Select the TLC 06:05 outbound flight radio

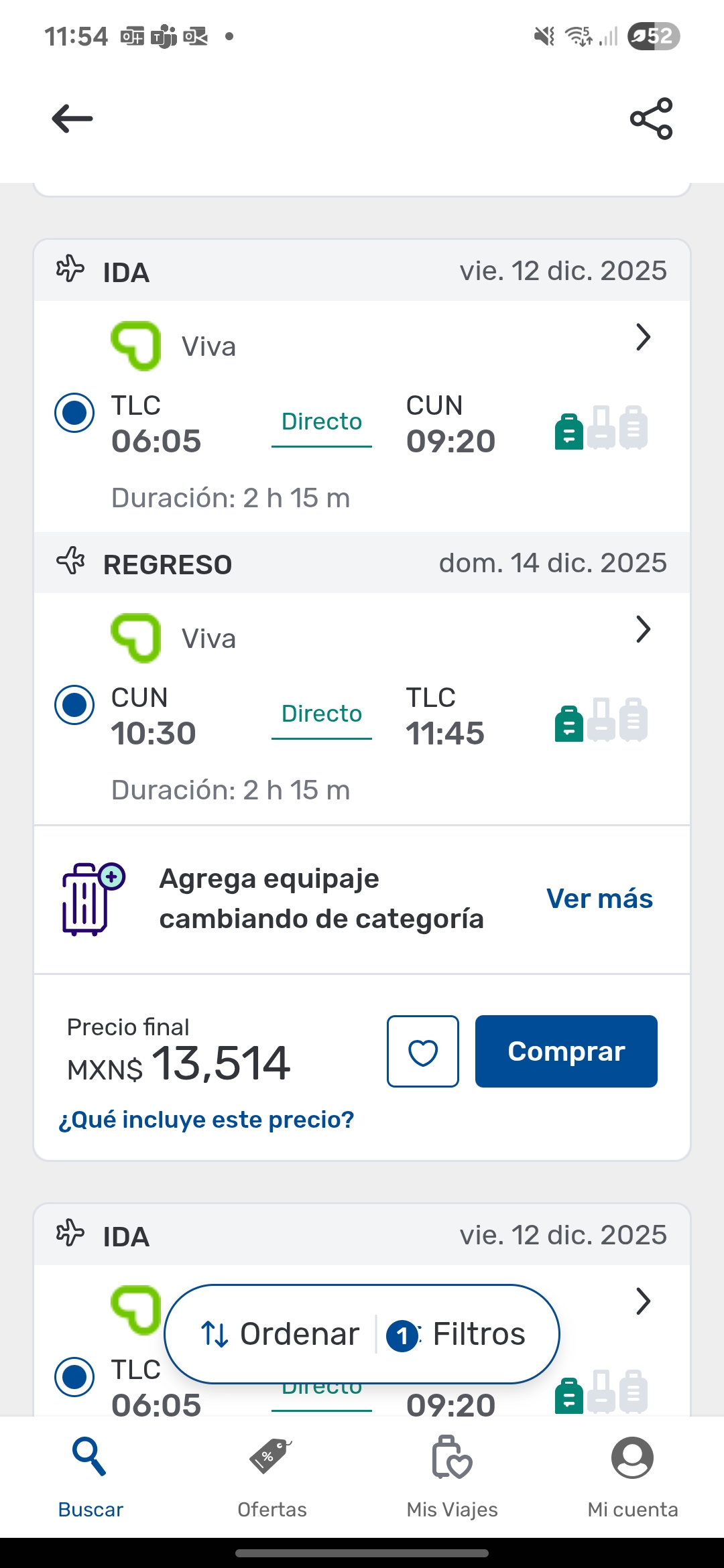[74, 413]
